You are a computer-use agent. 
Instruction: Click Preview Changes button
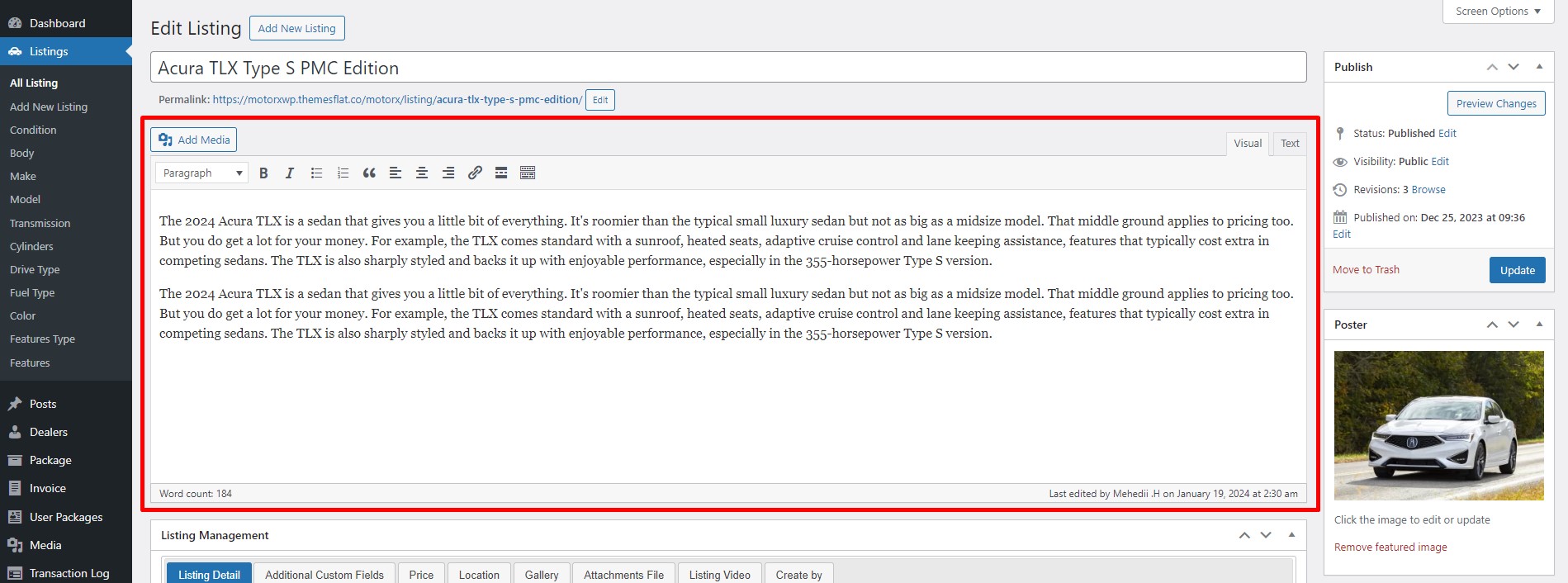[x=1496, y=103]
